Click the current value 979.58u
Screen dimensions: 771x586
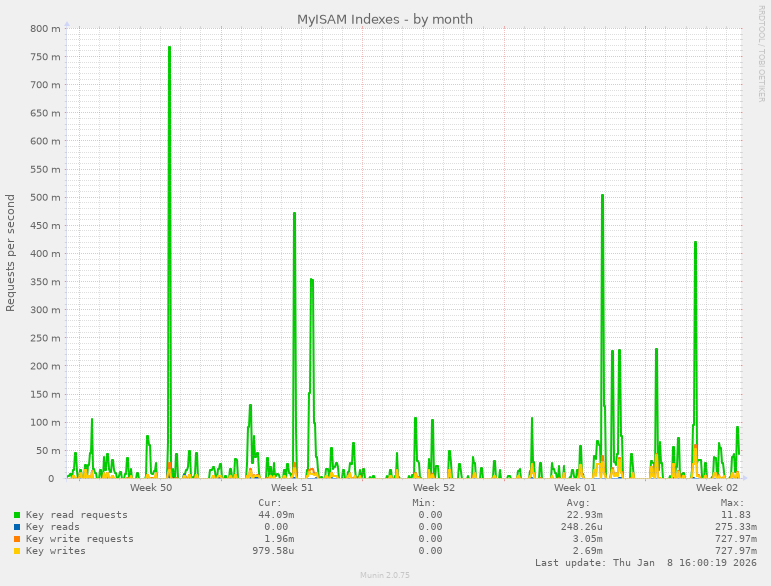point(273,551)
